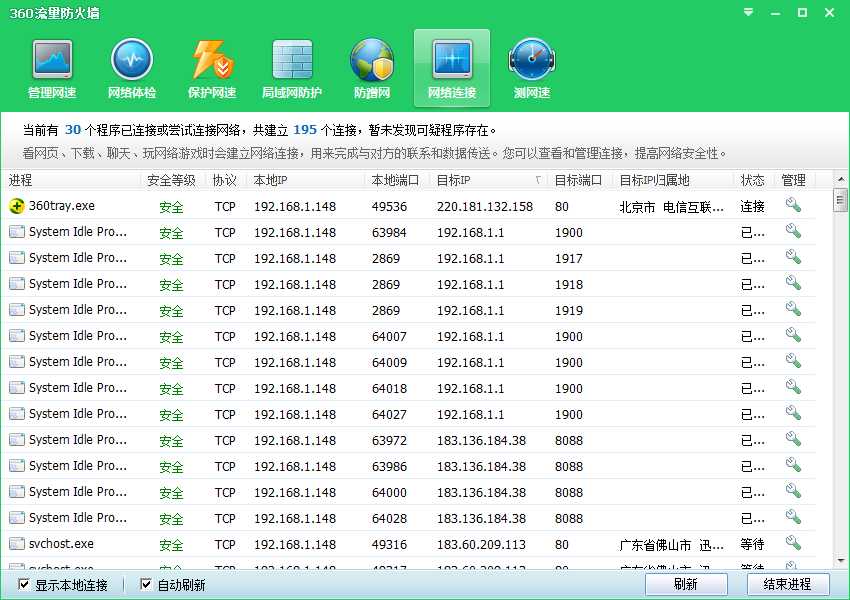This screenshot has width=850, height=600.
Task: Manage the connection on local port 63972
Action: pyautogui.click(x=793, y=439)
